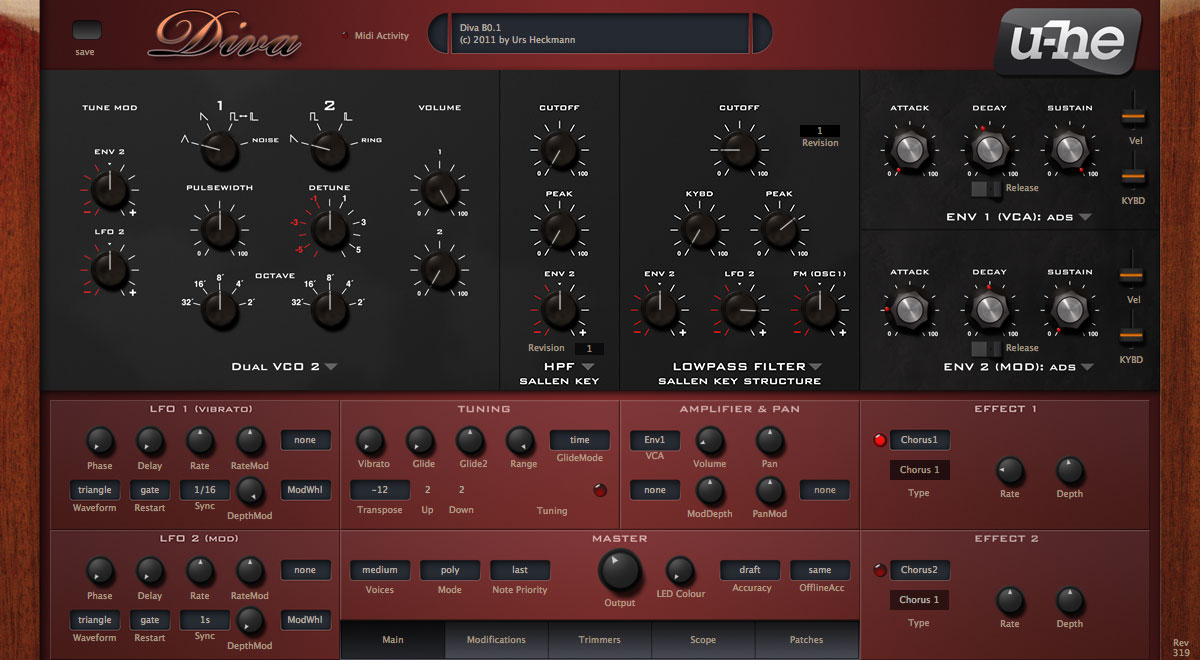Click oscillator Volume 1 knob
Image resolution: width=1200 pixels, height=660 pixels.
click(440, 189)
